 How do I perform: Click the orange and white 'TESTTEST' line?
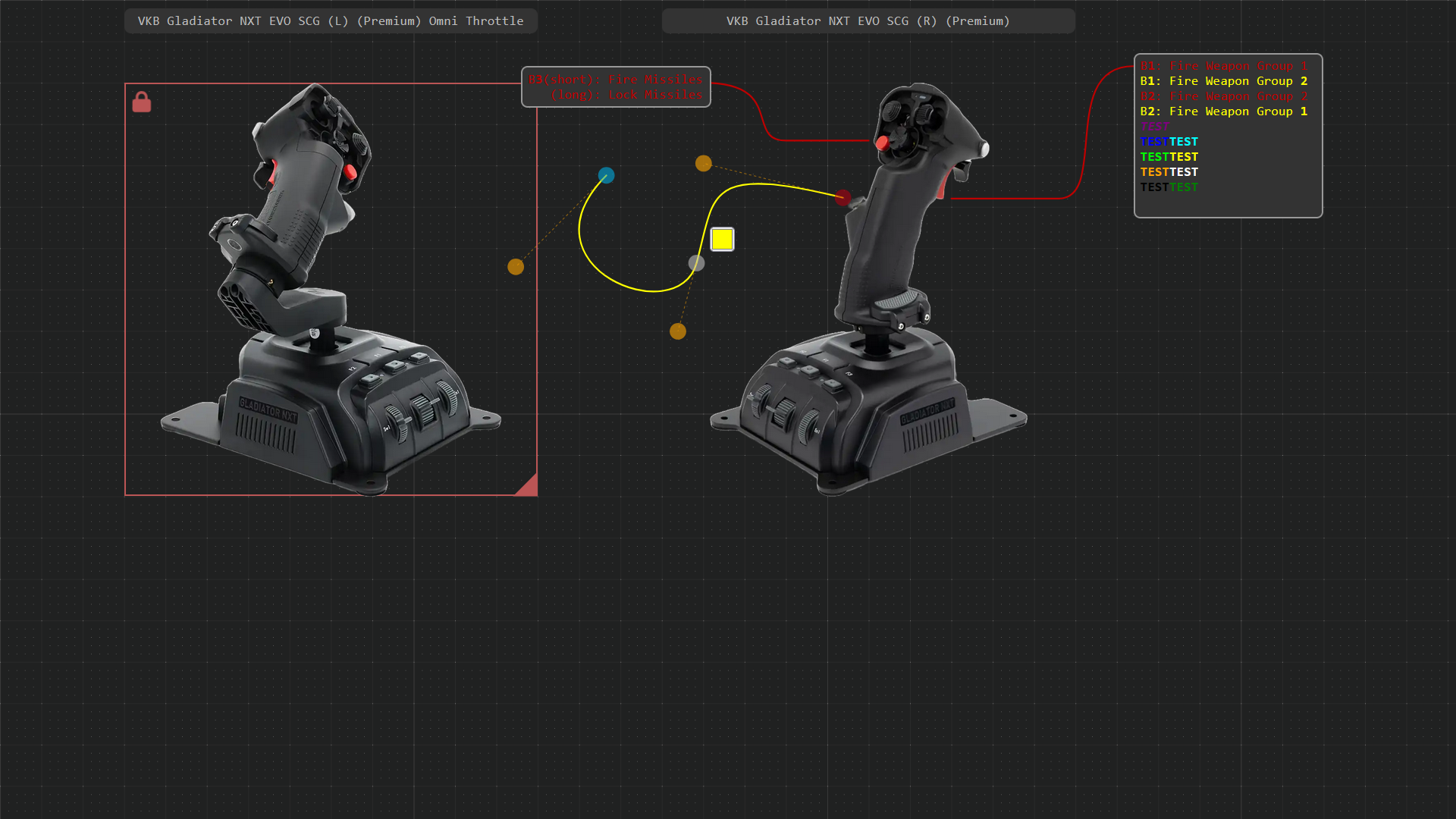point(1169,172)
